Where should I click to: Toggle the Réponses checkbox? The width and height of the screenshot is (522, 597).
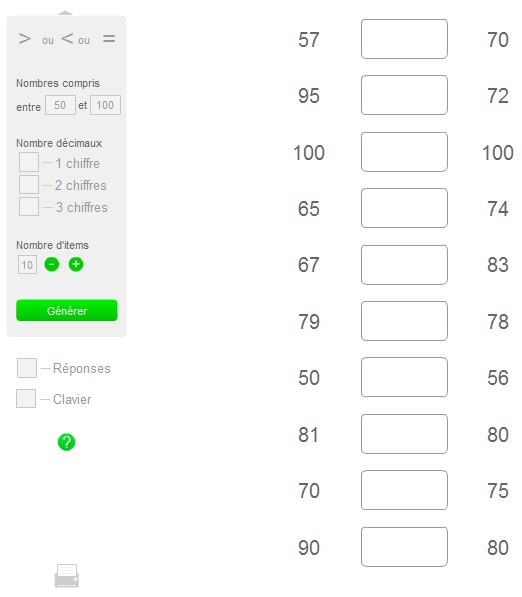[27, 368]
